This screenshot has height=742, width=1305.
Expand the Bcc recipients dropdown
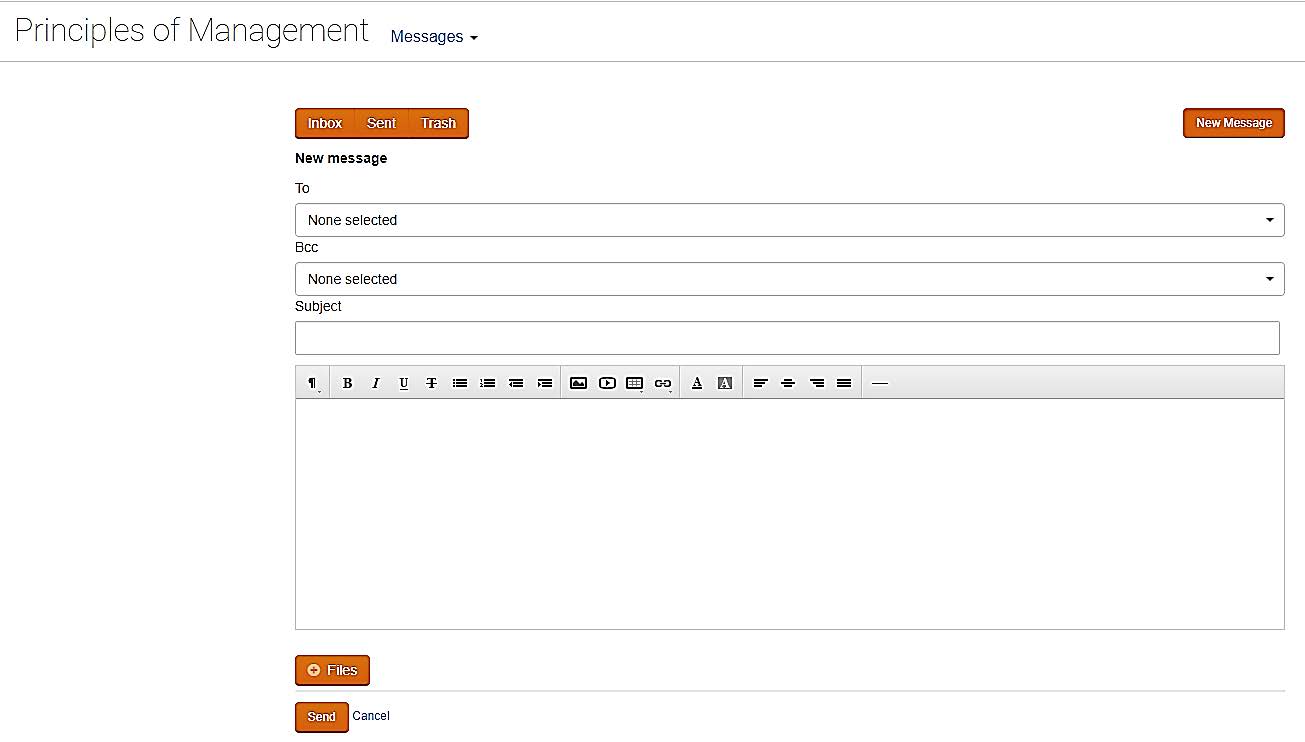coord(789,279)
